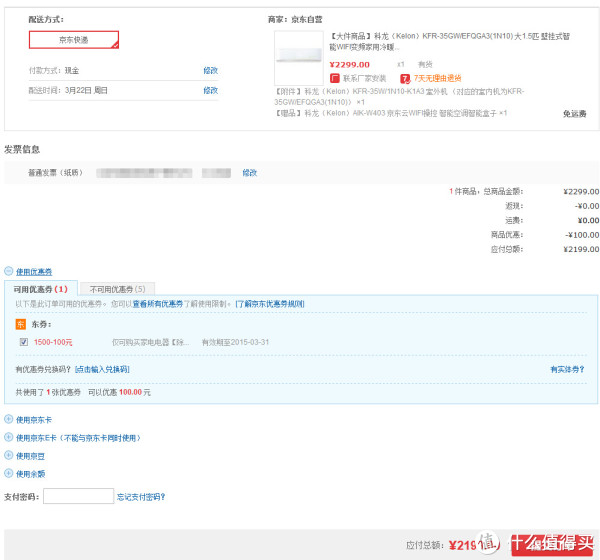Image resolution: width=600 pixels, height=560 pixels.
Task: Click 修改 next to 付款方式 现金
Action: [x=210, y=70]
